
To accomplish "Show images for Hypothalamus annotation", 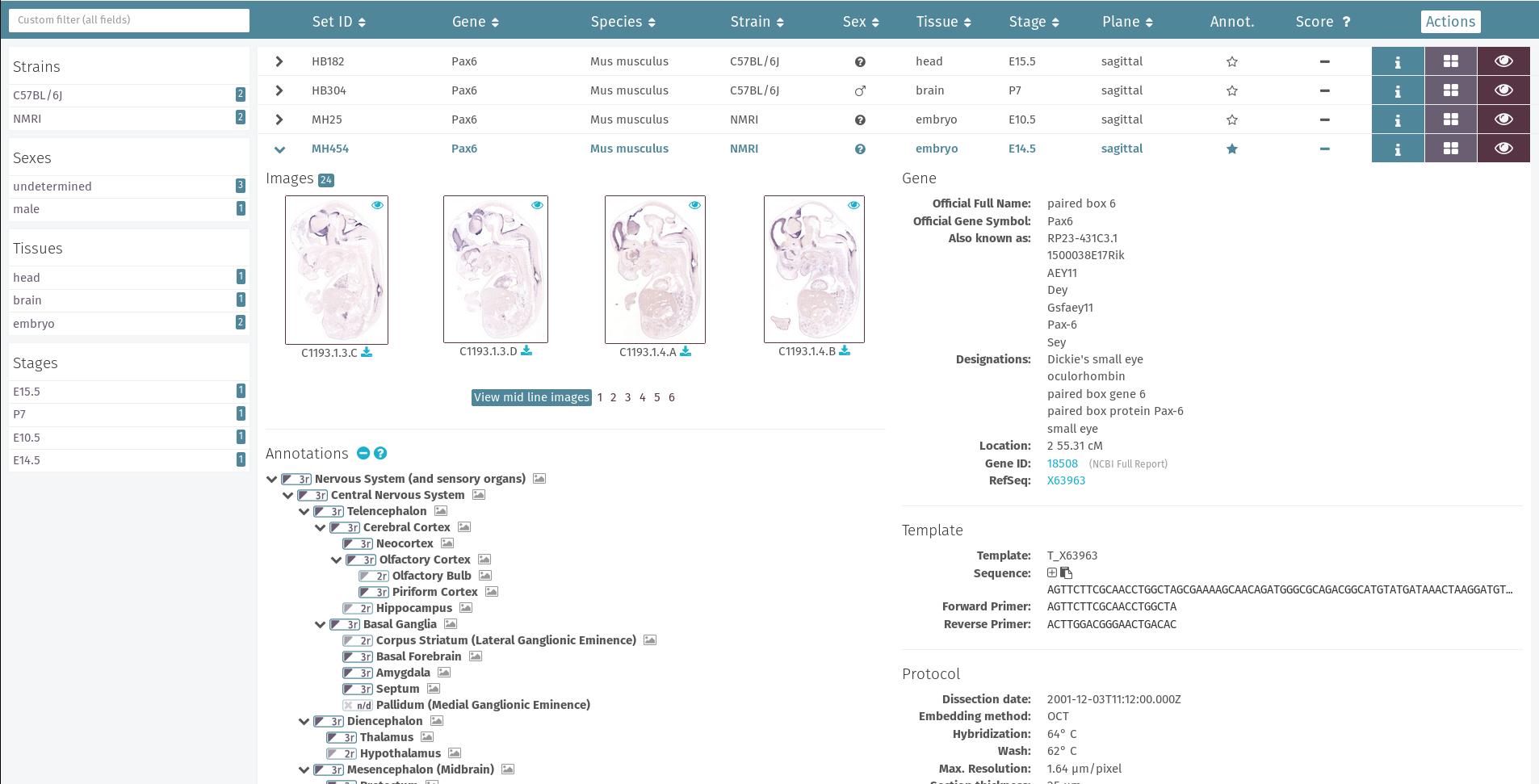I will [x=455, y=753].
